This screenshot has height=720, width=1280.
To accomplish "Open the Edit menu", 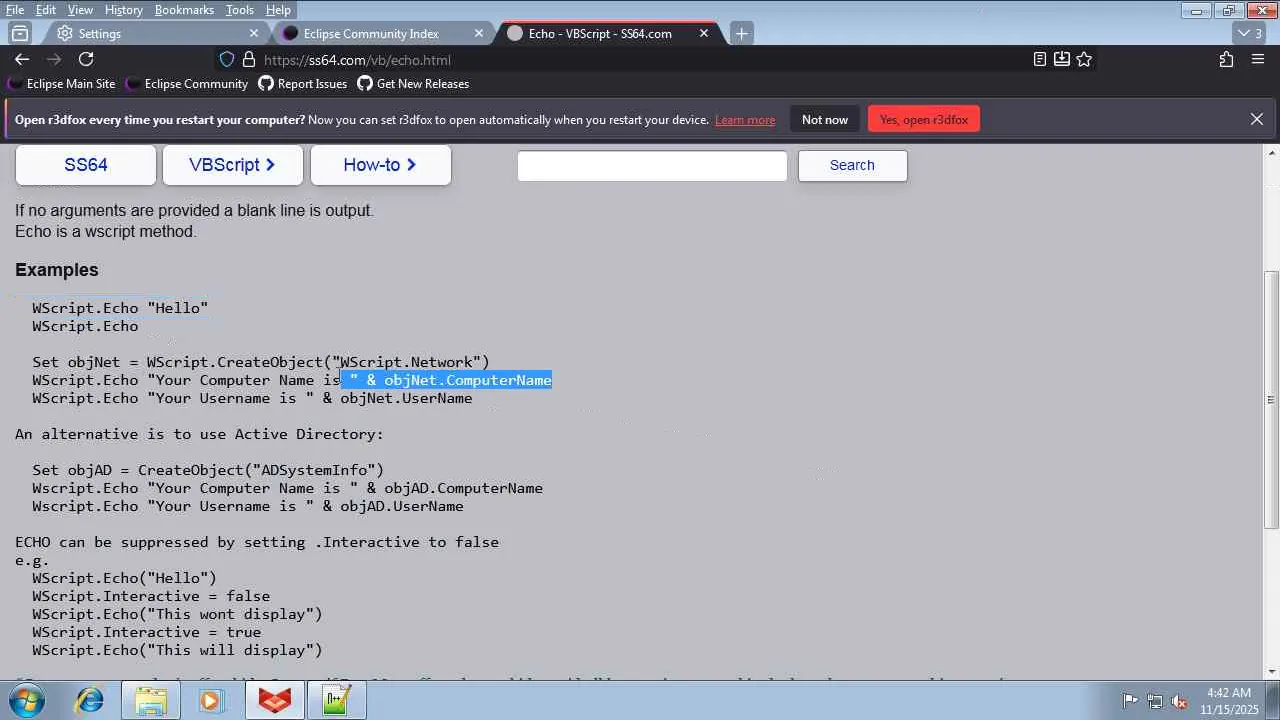I will (46, 10).
